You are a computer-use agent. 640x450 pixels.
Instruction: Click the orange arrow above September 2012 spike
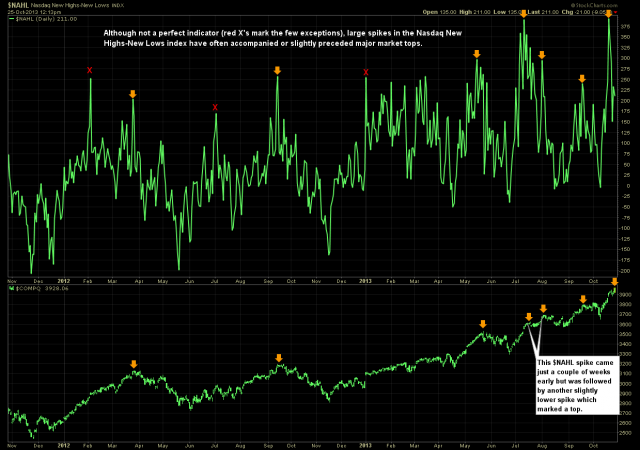[x=277, y=69]
